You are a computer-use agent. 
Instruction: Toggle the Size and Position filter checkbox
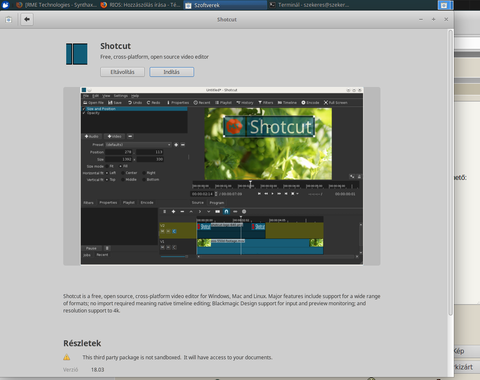pyautogui.click(x=84, y=109)
